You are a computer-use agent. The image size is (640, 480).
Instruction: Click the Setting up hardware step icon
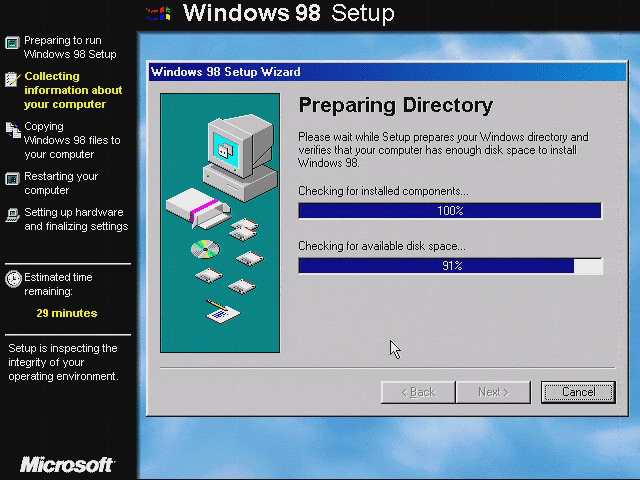(x=12, y=215)
